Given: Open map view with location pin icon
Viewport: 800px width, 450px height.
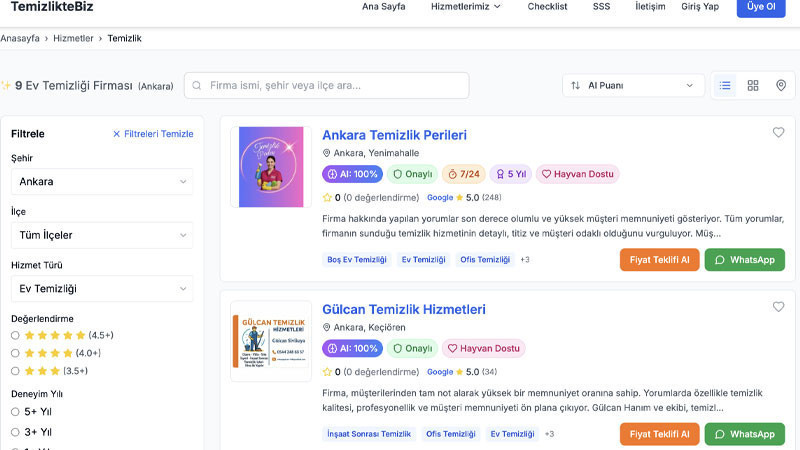Looking at the screenshot, I should 781,86.
